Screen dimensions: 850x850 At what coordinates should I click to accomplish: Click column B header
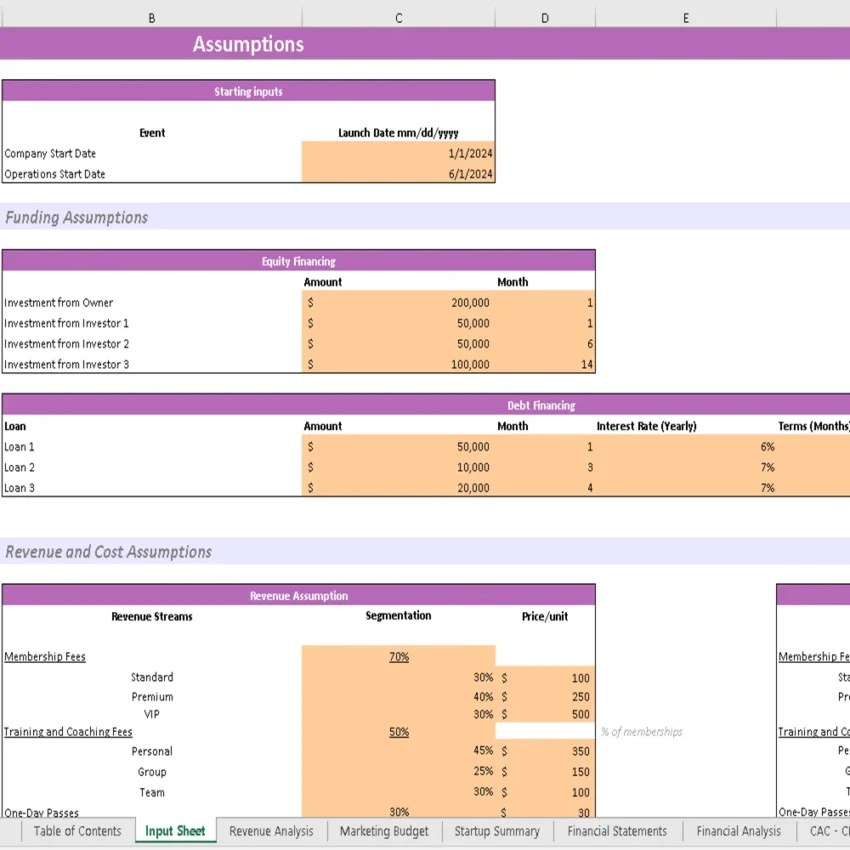[x=151, y=17]
